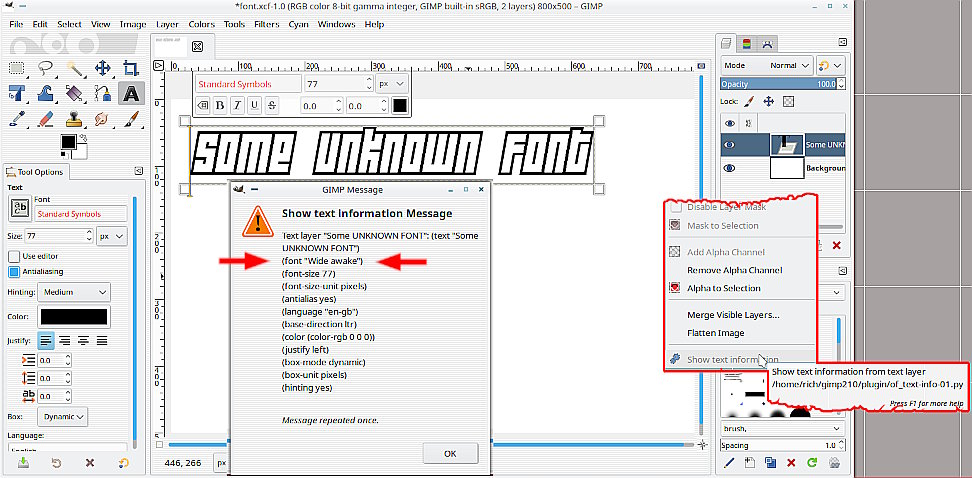
Task: Select the Text tool in the toolbox
Action: [x=131, y=93]
